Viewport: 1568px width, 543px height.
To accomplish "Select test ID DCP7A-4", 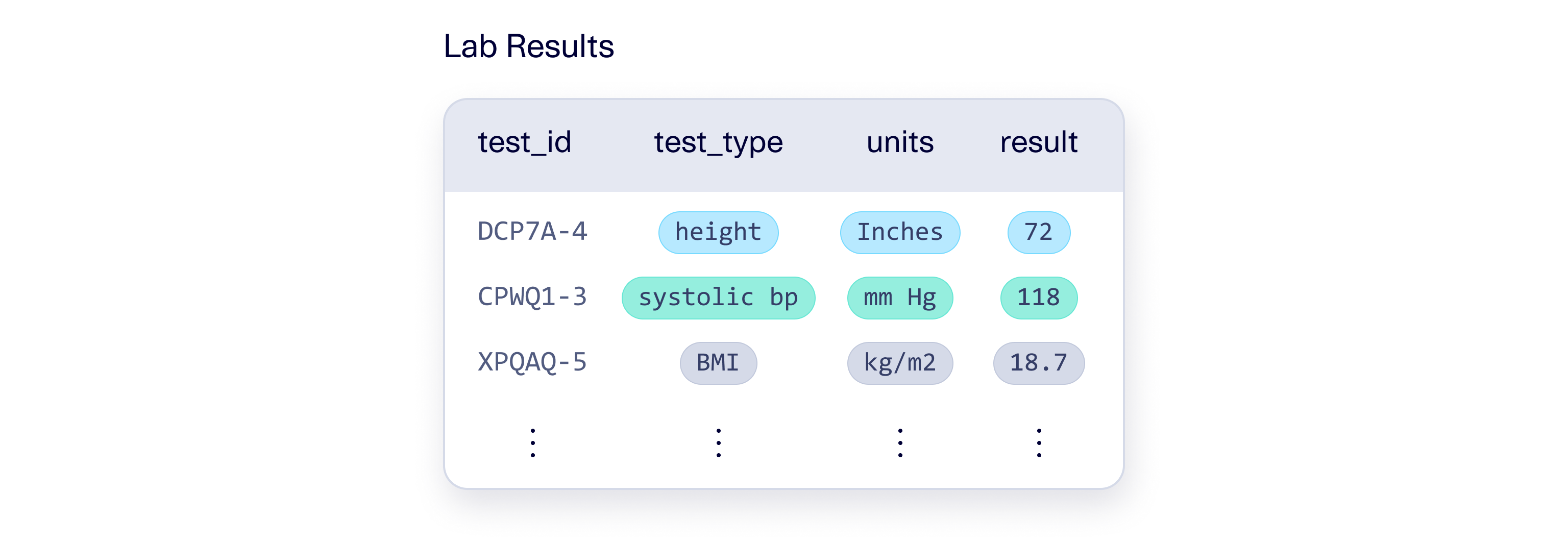I will tap(532, 232).
